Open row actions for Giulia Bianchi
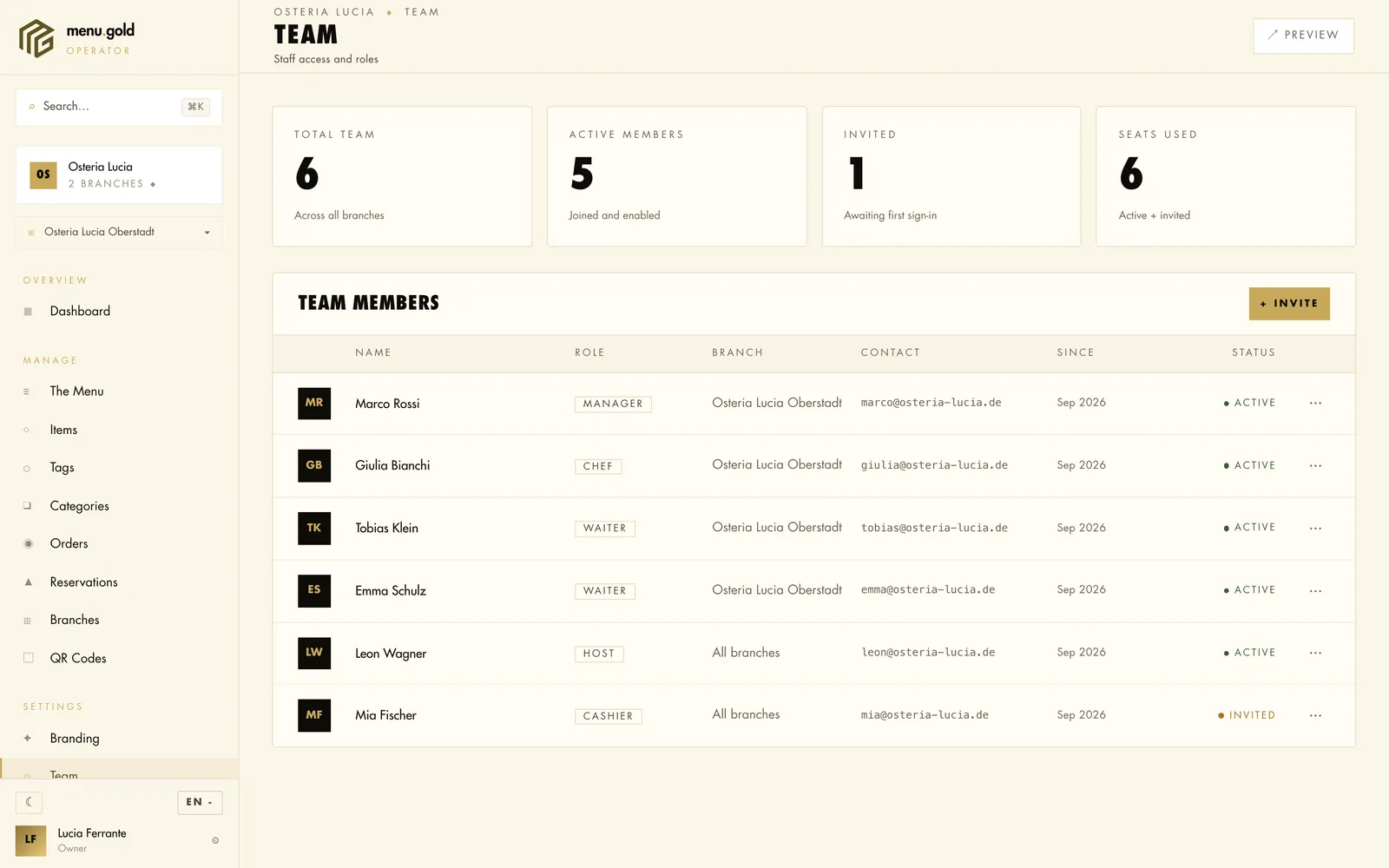Screen dimensions: 1389x868 coord(1315,466)
